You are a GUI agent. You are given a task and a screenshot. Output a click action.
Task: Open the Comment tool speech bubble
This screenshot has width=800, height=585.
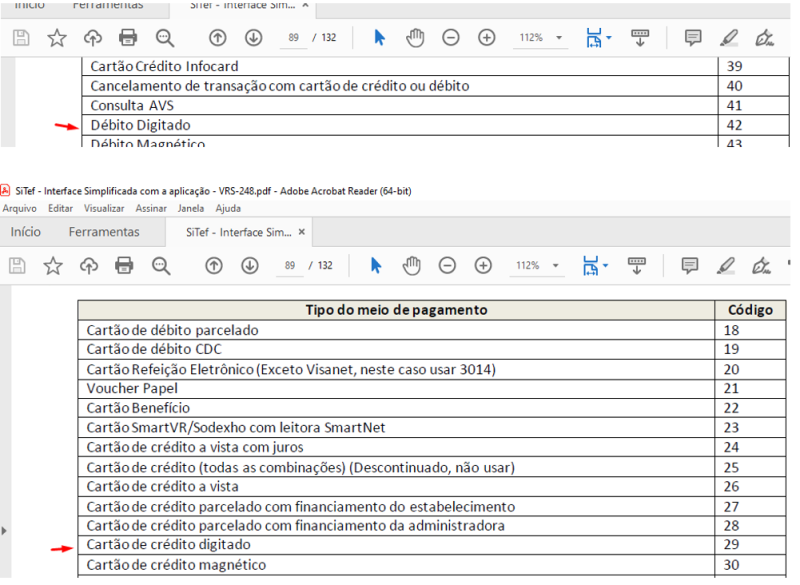pos(688,266)
